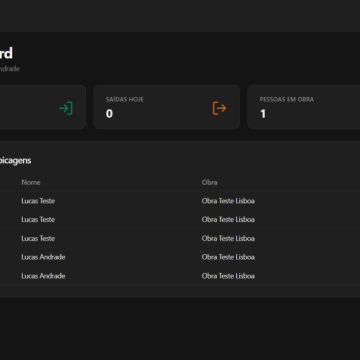Click the orange exit icon in Saídas Hoje card

pos(219,108)
